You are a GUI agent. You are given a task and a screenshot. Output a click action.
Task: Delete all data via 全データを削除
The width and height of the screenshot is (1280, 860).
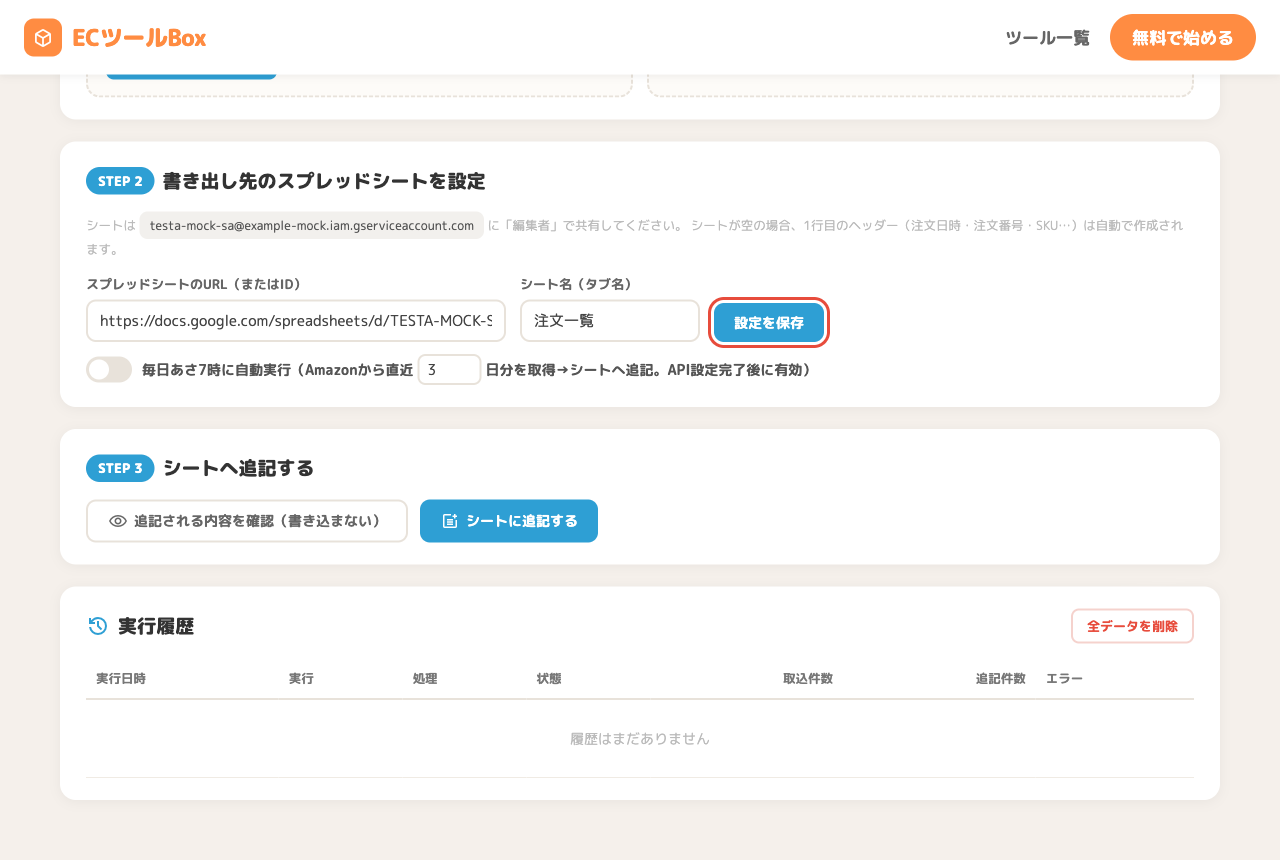tap(1132, 626)
